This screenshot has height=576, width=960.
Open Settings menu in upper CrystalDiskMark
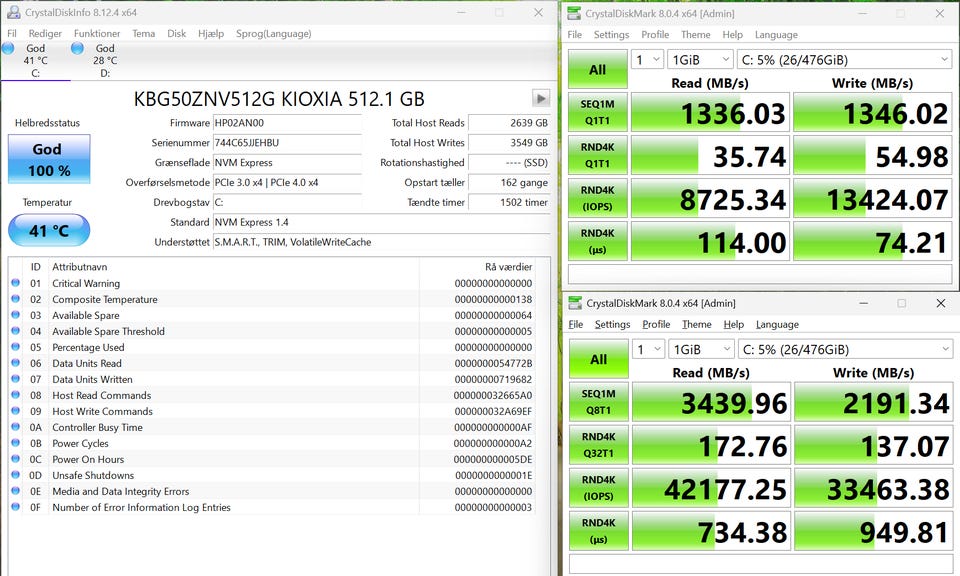click(x=611, y=35)
